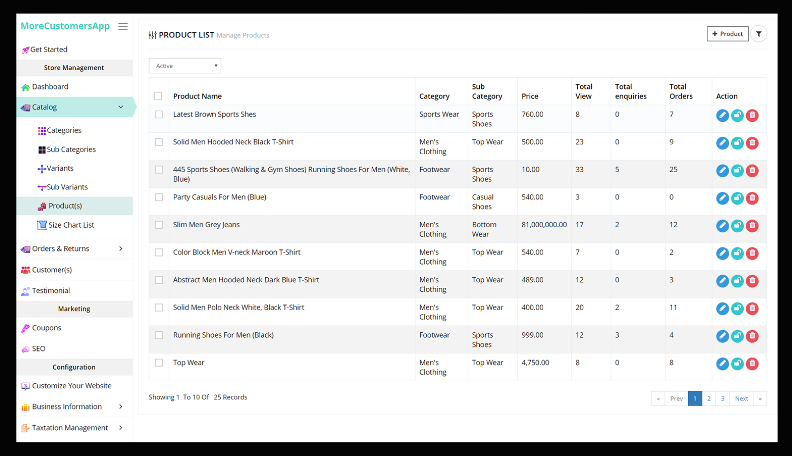The image size is (792, 456).
Task: Click the + Product button
Action: point(727,34)
